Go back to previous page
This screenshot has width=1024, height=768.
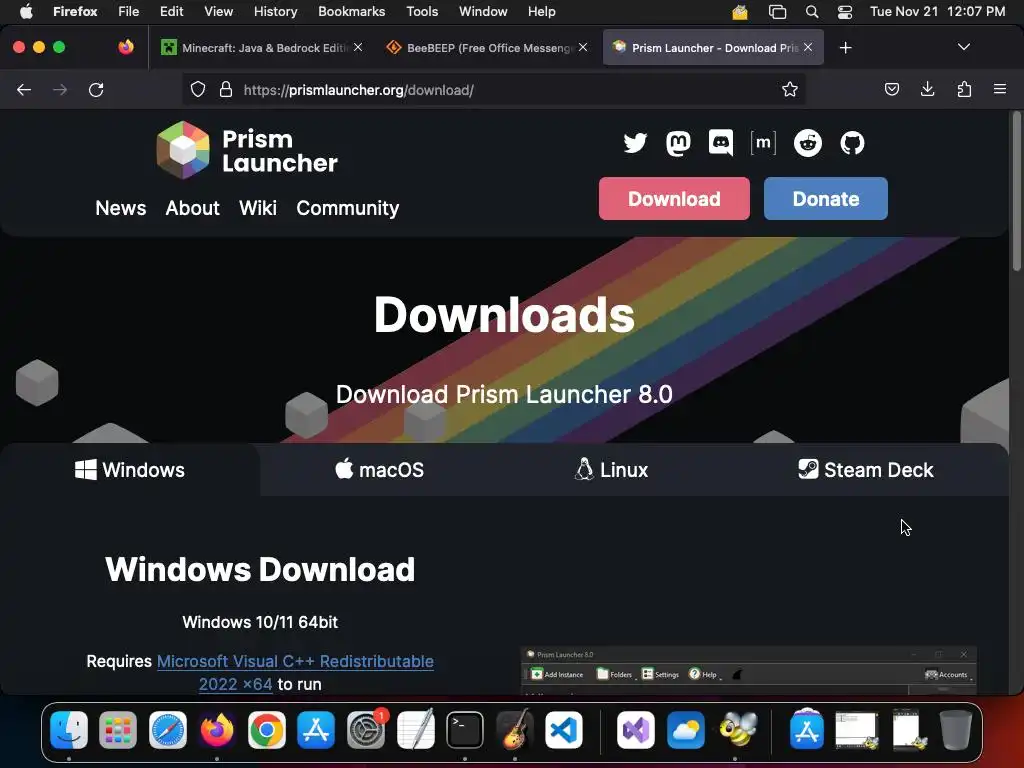click(x=24, y=89)
